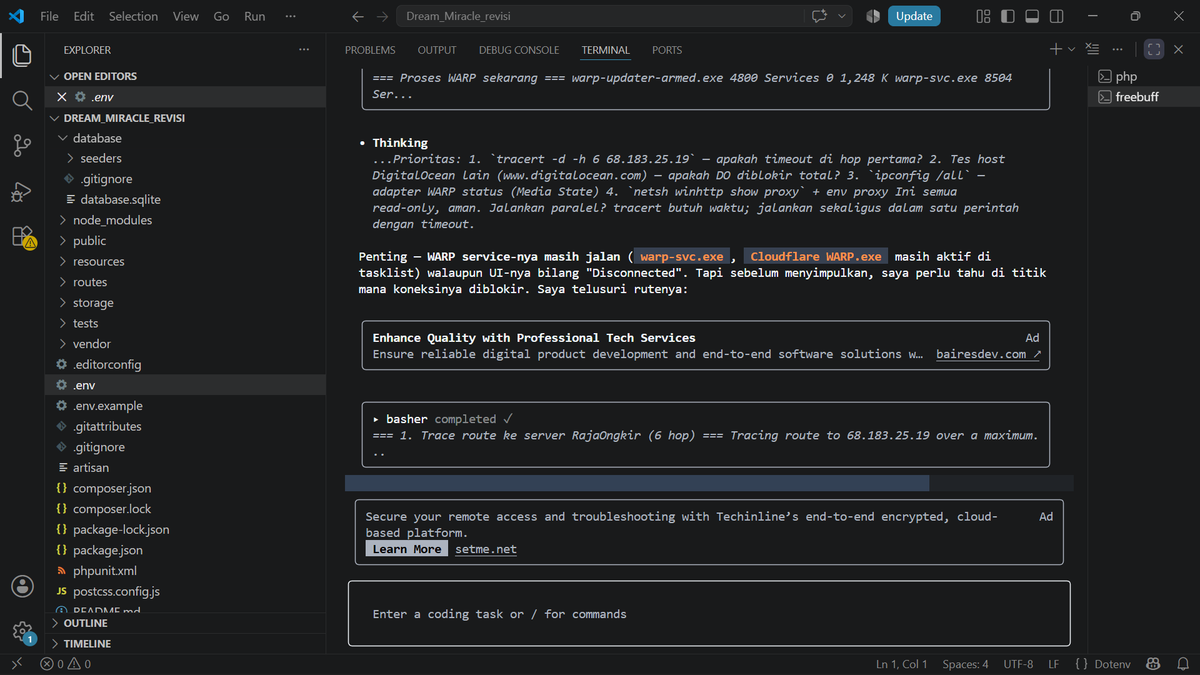Click the new terminal plus icon
The width and height of the screenshot is (1200, 675).
(x=1055, y=49)
